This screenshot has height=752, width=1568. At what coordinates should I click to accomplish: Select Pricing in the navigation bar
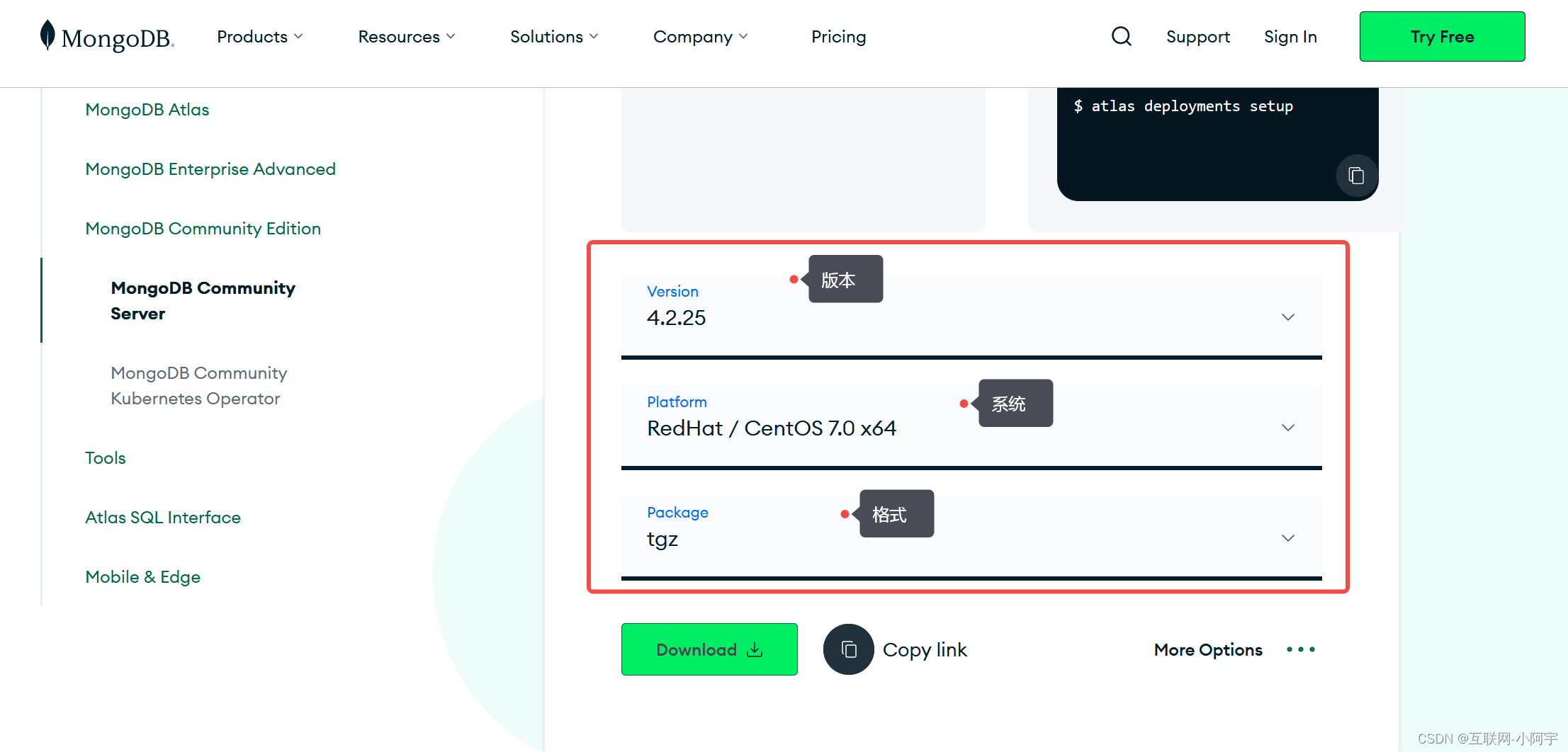tap(838, 36)
